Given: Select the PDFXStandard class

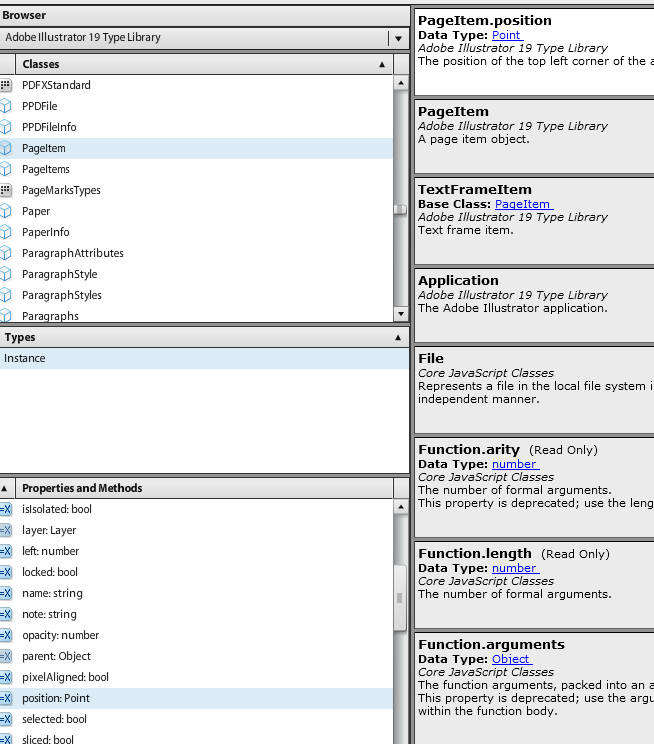Looking at the screenshot, I should tap(196, 85).
